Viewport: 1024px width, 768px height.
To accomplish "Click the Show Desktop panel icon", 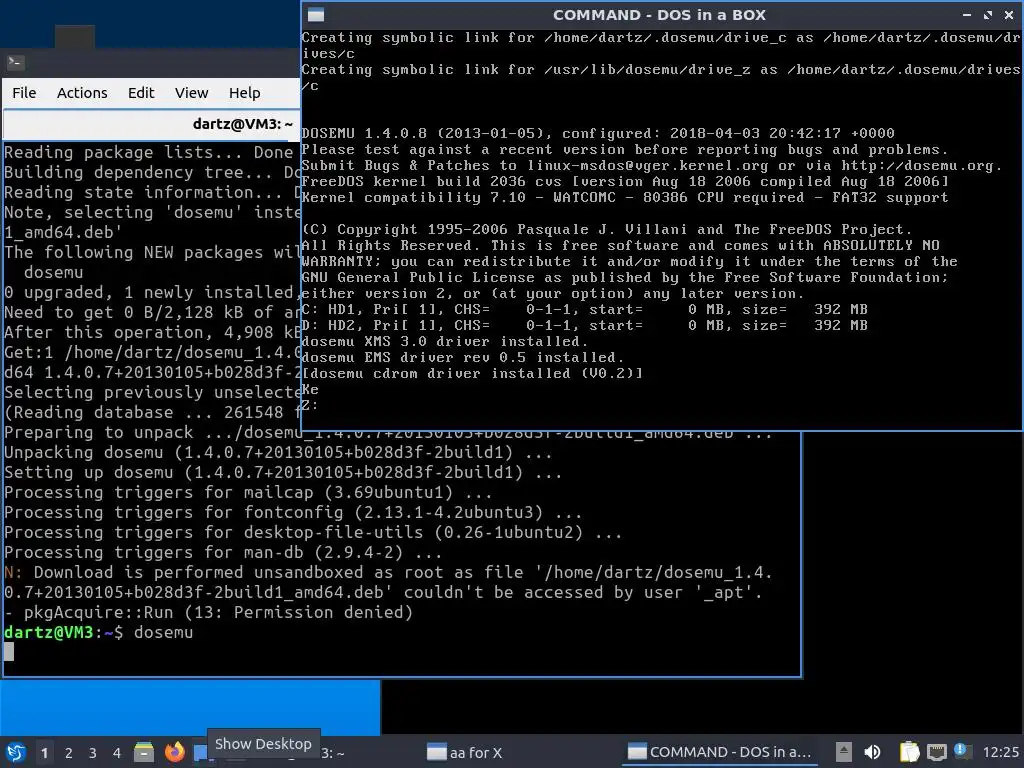I will [x=200, y=753].
